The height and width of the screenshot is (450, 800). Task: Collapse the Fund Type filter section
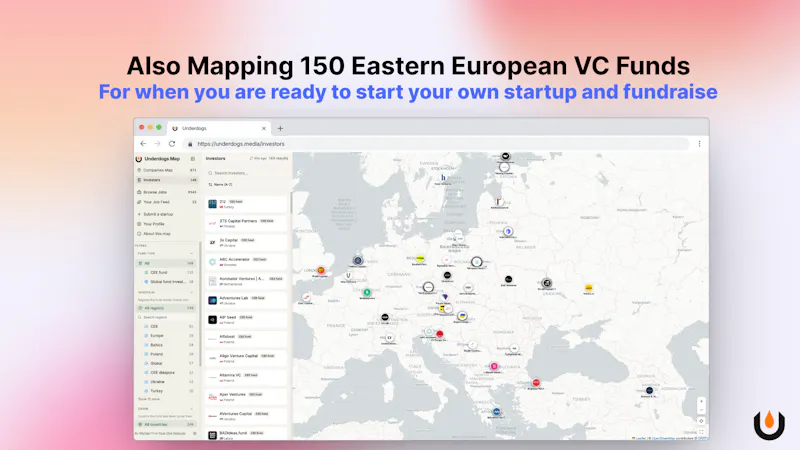(x=192, y=254)
